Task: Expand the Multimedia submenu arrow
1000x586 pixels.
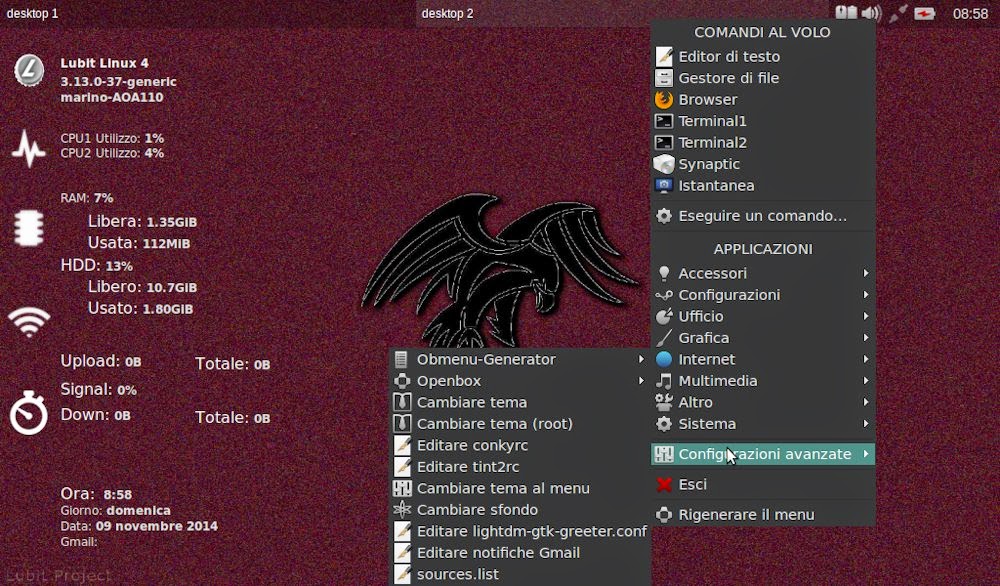Action: point(865,381)
